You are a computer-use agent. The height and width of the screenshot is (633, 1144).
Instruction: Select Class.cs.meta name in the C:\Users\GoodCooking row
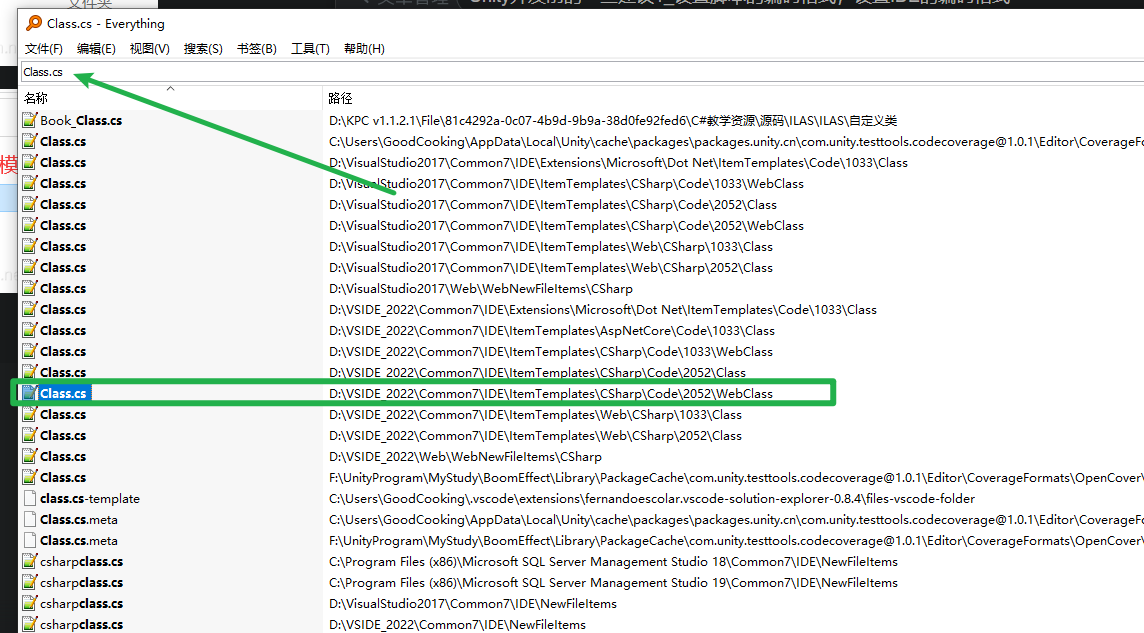pyautogui.click(x=79, y=520)
